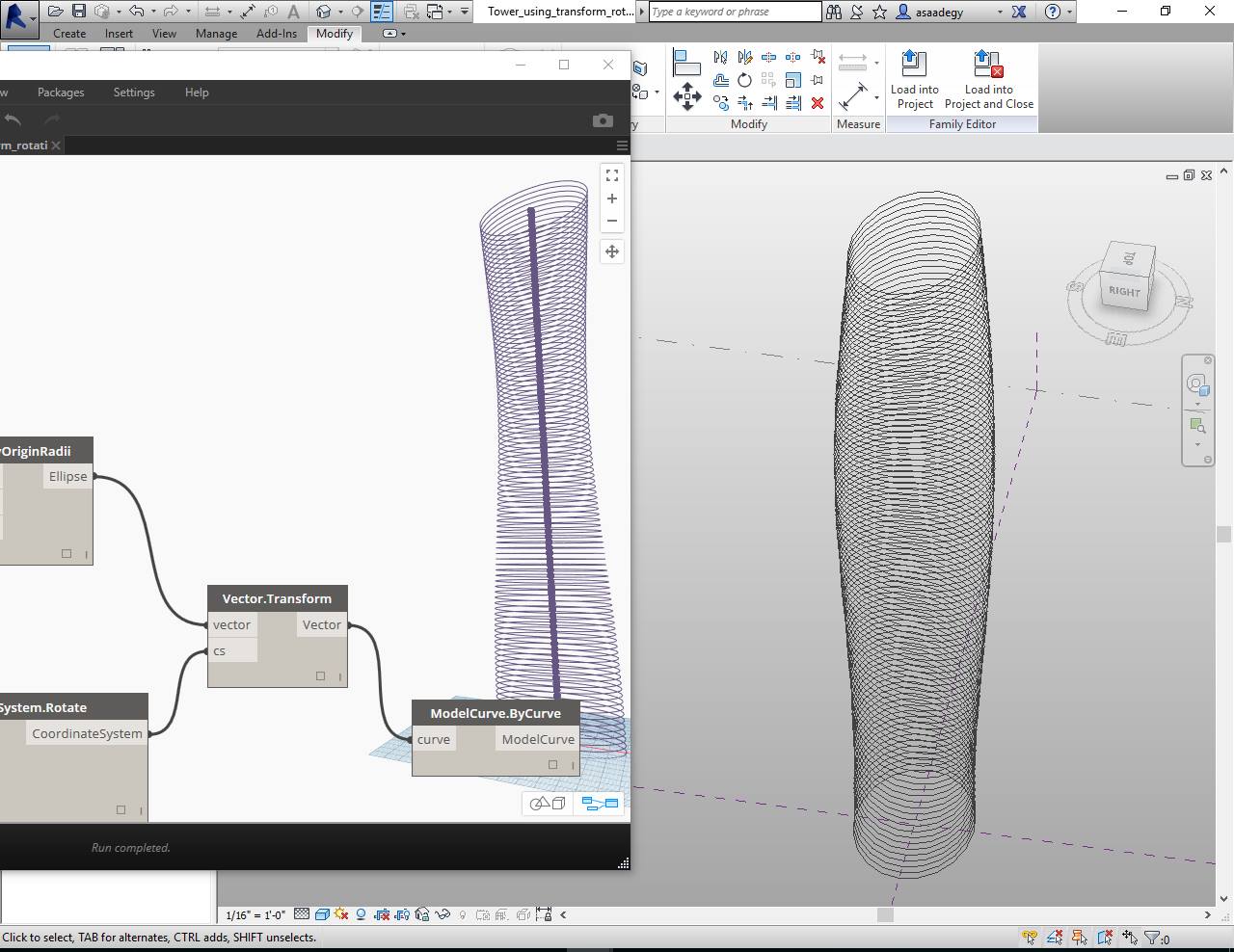Click Load into Project and Close
The image size is (1234, 952).
tap(989, 77)
